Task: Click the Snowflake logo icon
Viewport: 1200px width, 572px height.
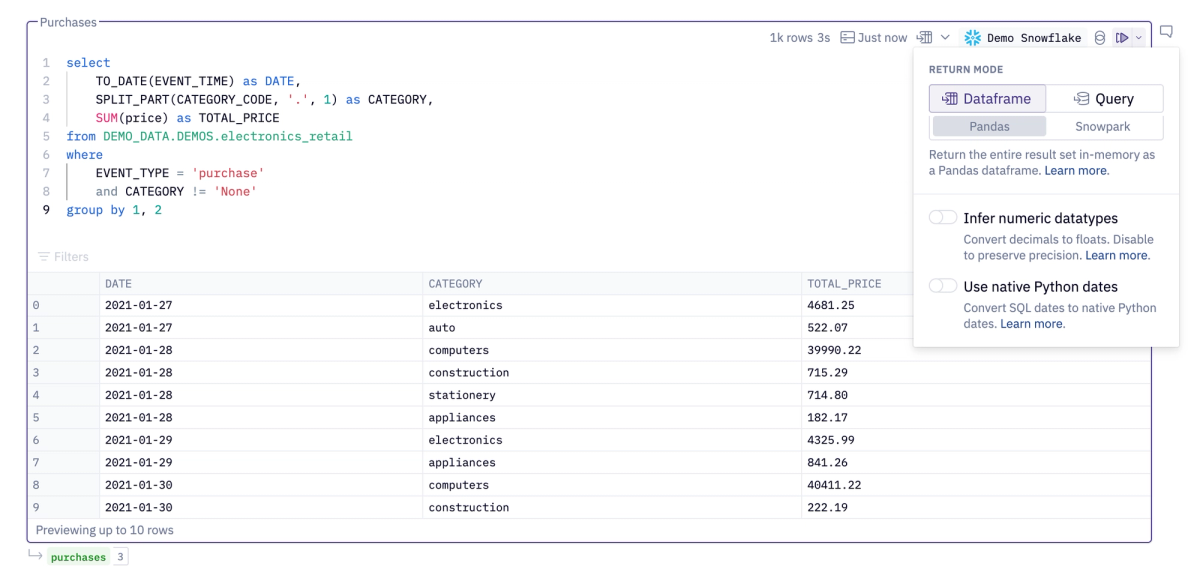Action: coord(972,38)
